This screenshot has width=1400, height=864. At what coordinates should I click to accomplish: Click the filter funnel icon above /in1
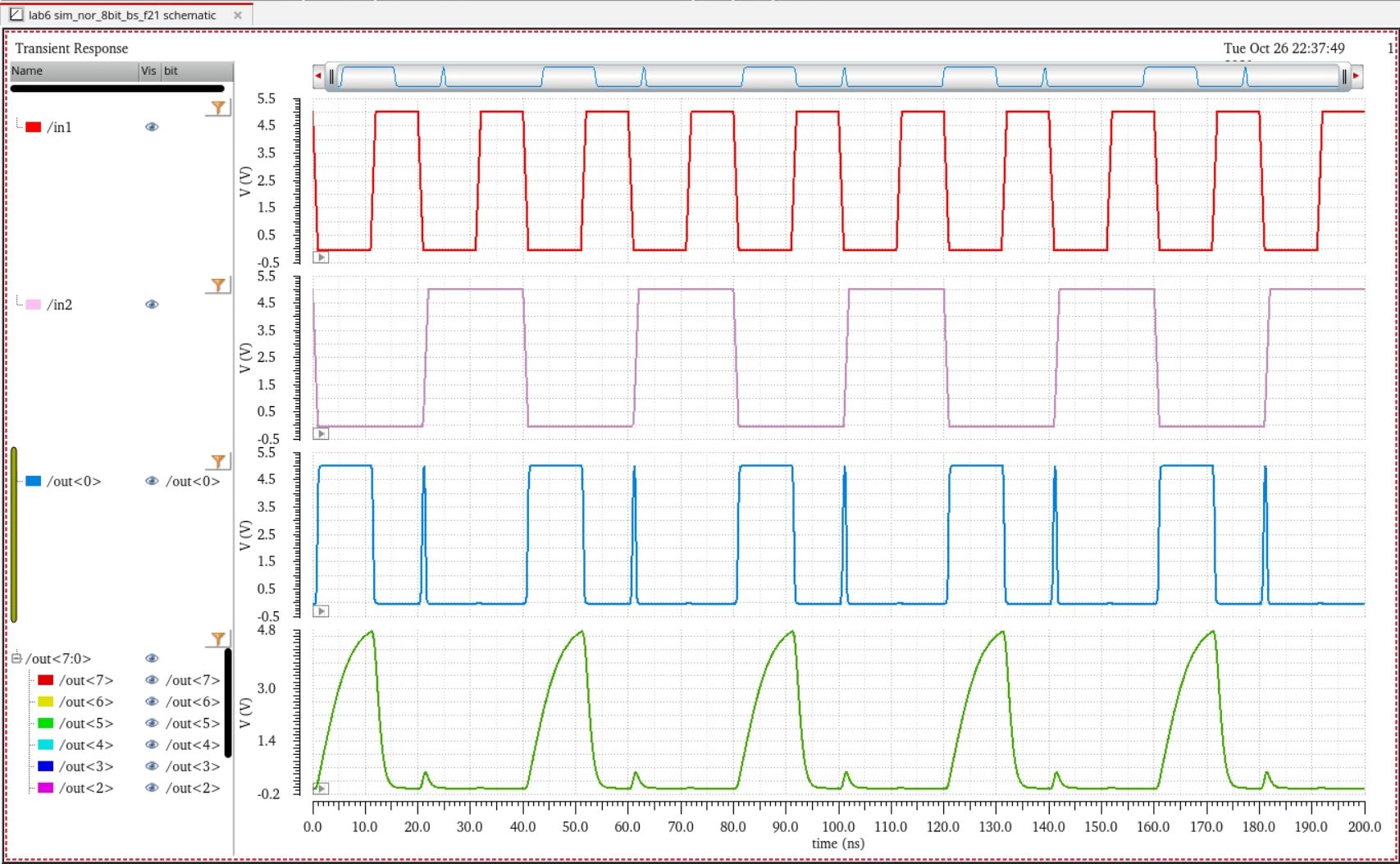click(x=217, y=107)
